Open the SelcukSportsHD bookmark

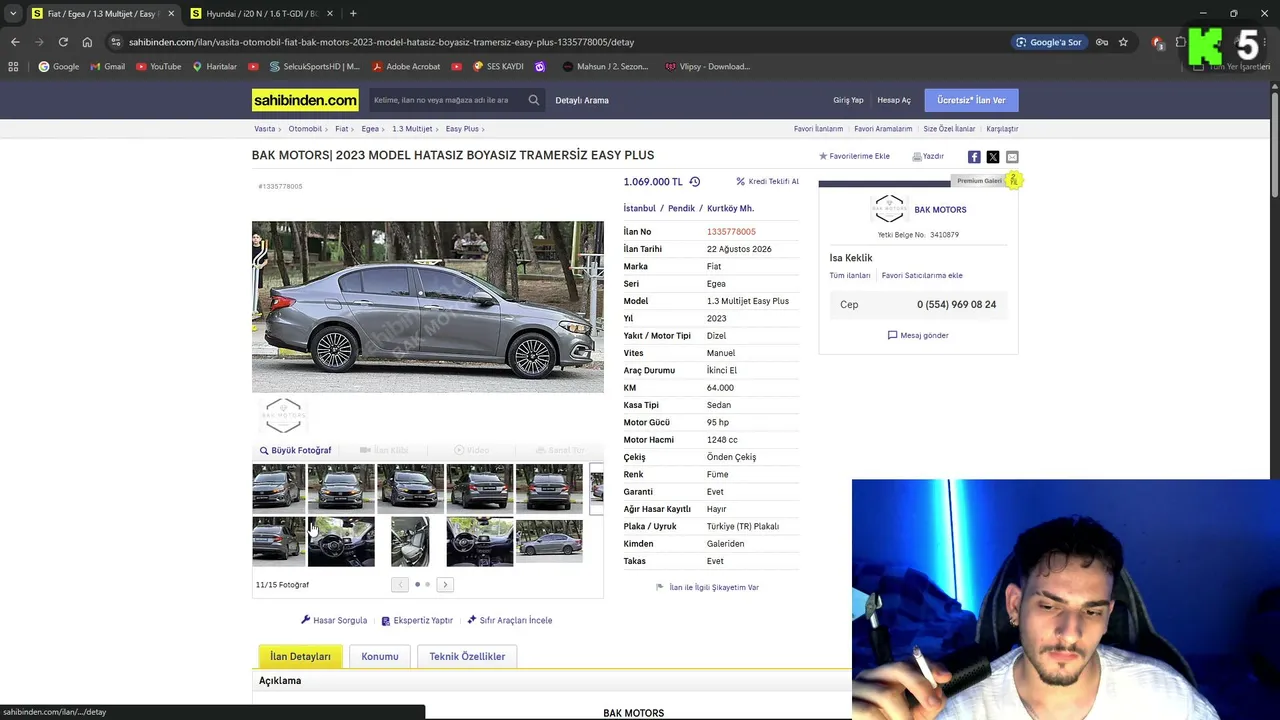pos(313,67)
